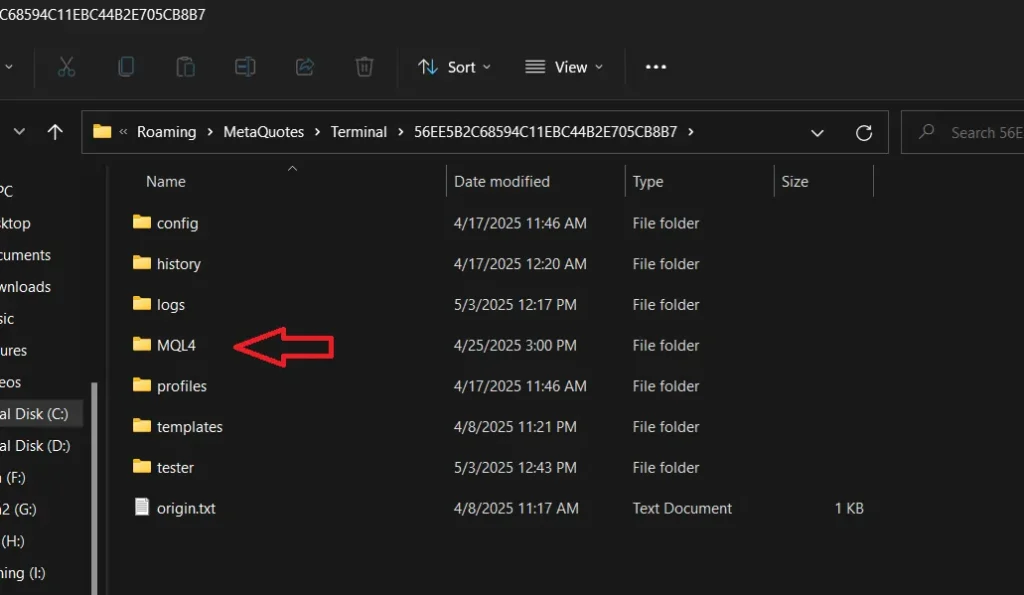Click the config folder name
This screenshot has height=595, width=1024.
178,223
